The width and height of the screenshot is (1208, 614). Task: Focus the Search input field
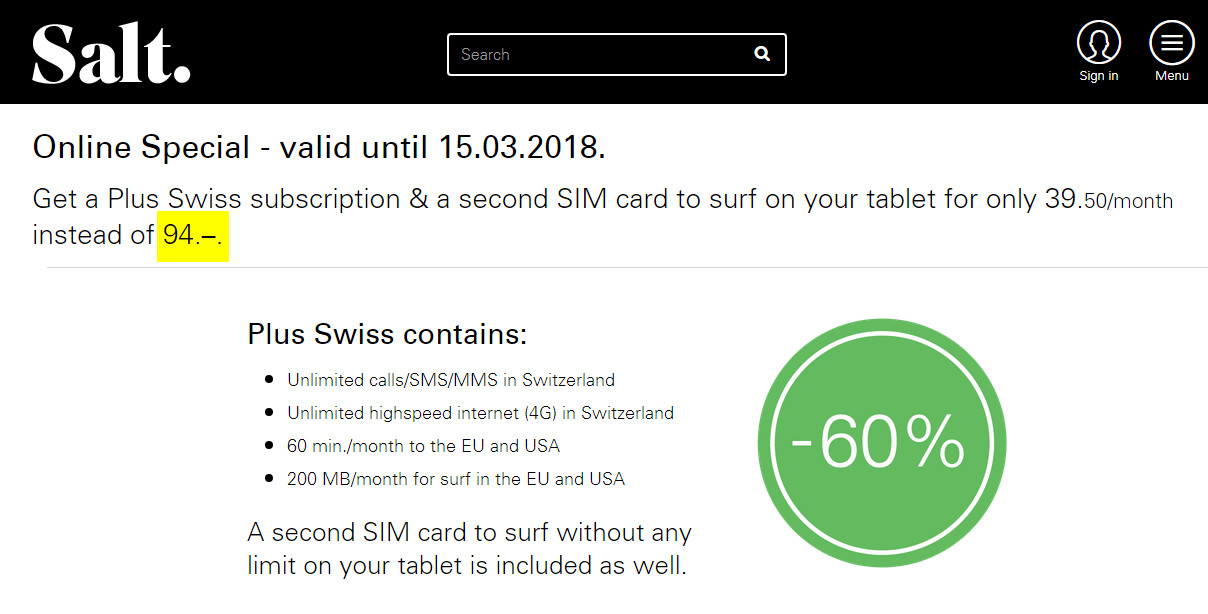[x=600, y=54]
